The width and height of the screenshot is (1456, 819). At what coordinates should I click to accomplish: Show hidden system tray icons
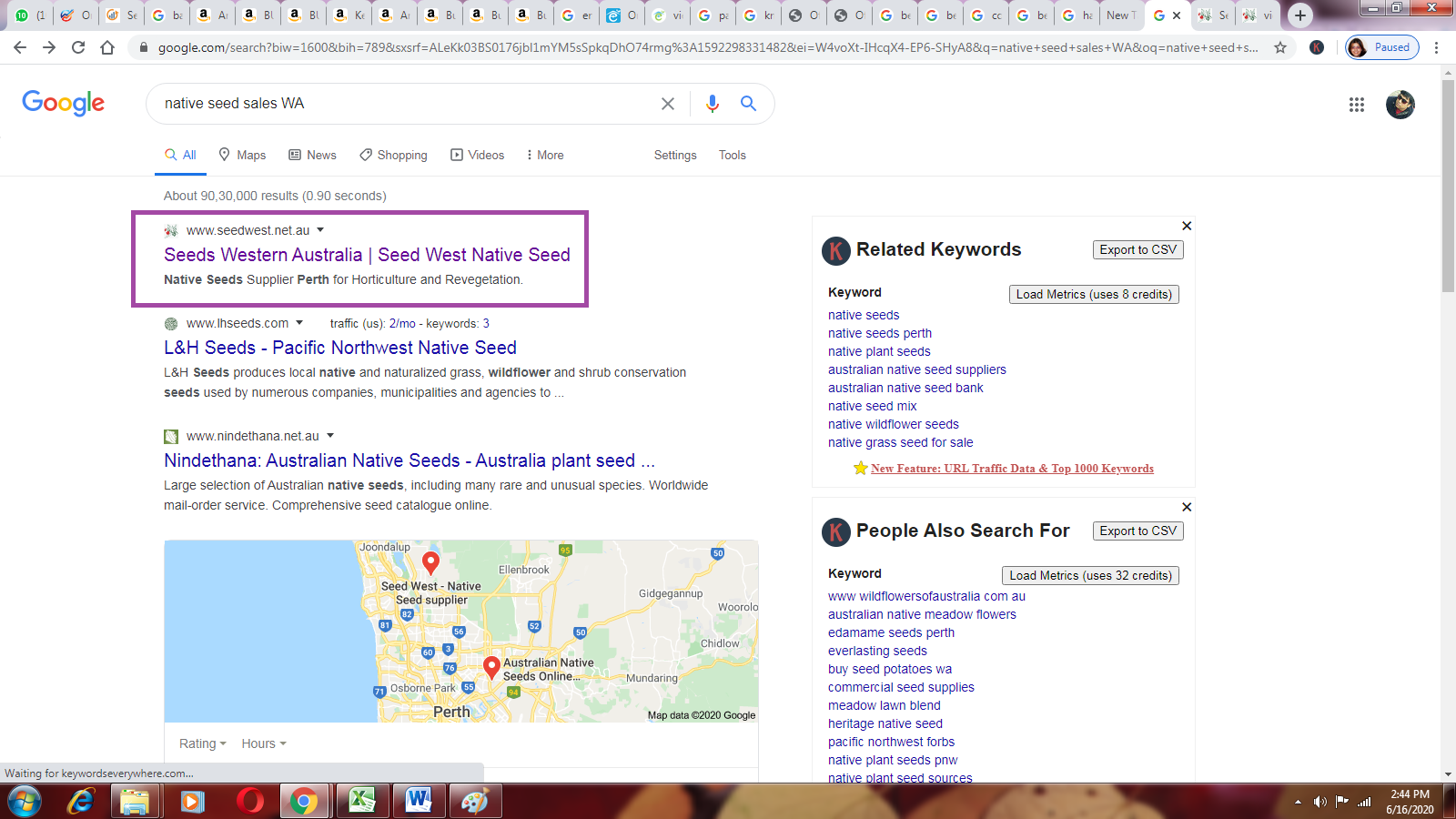point(1298,802)
